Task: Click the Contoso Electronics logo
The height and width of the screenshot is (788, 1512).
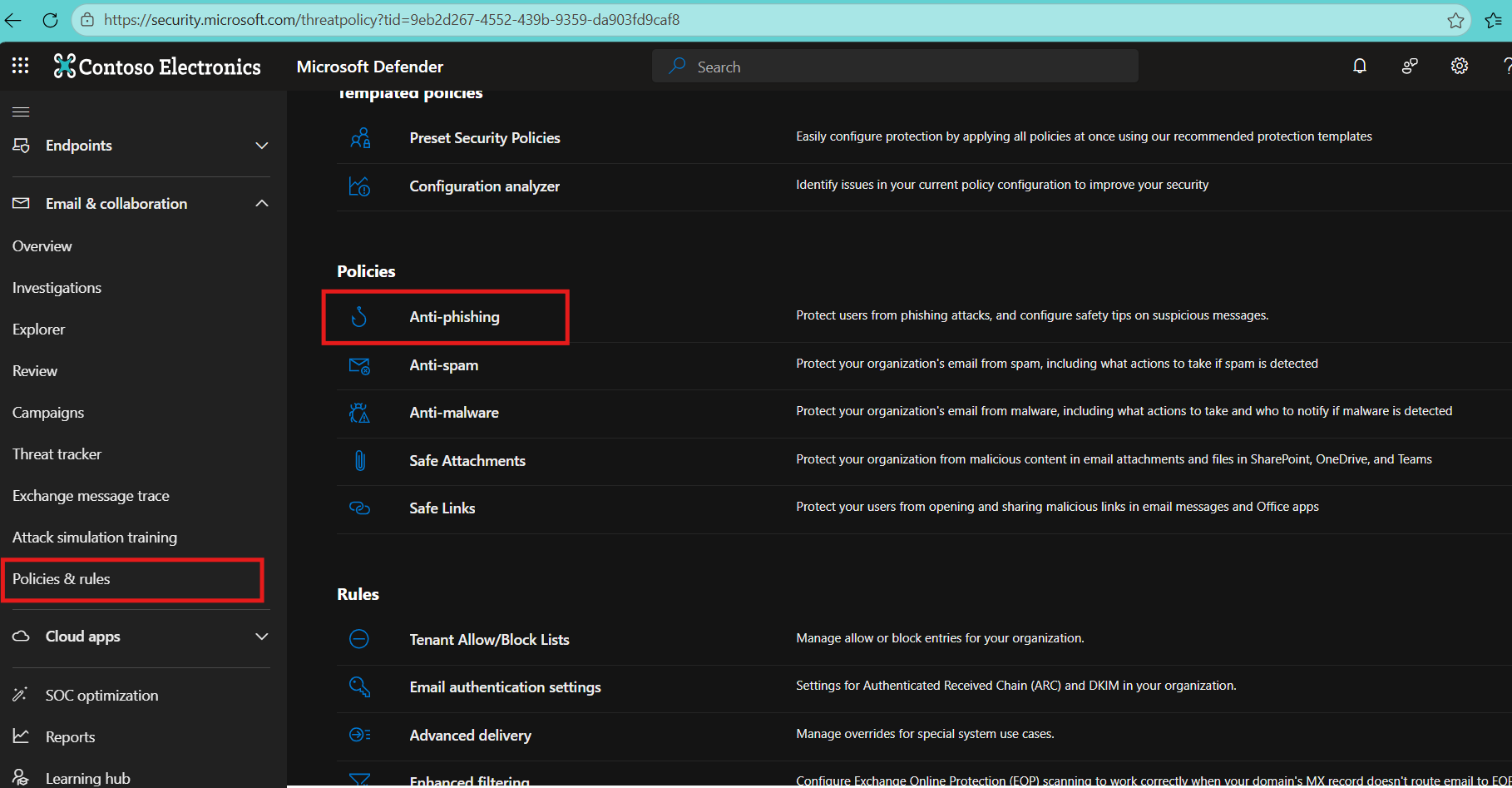Action: pos(157,66)
